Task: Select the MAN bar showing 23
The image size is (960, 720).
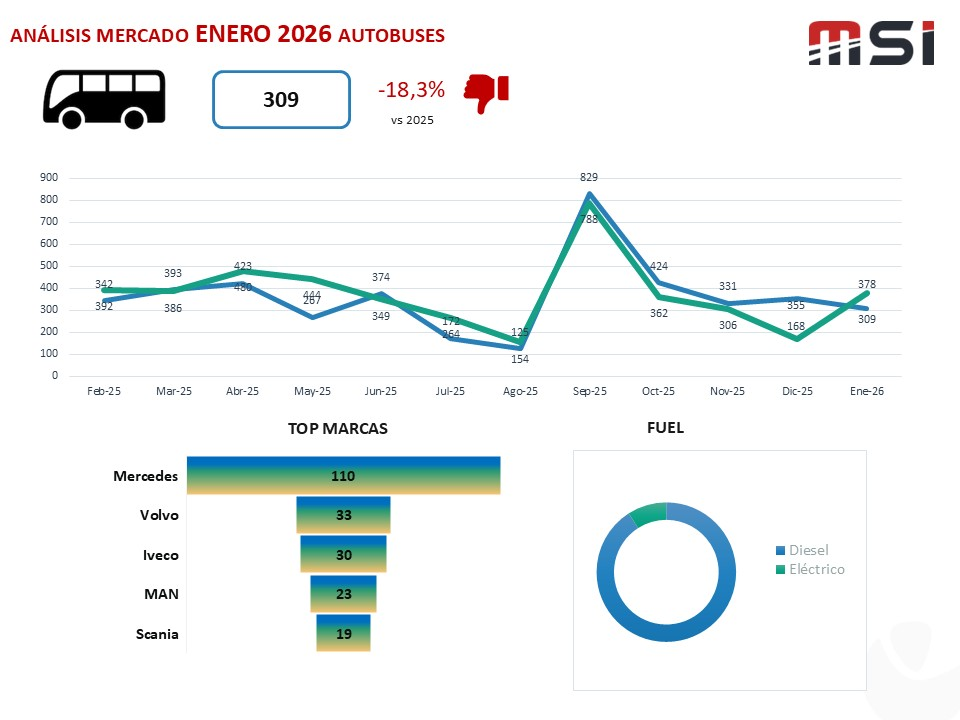Action: 343,594
